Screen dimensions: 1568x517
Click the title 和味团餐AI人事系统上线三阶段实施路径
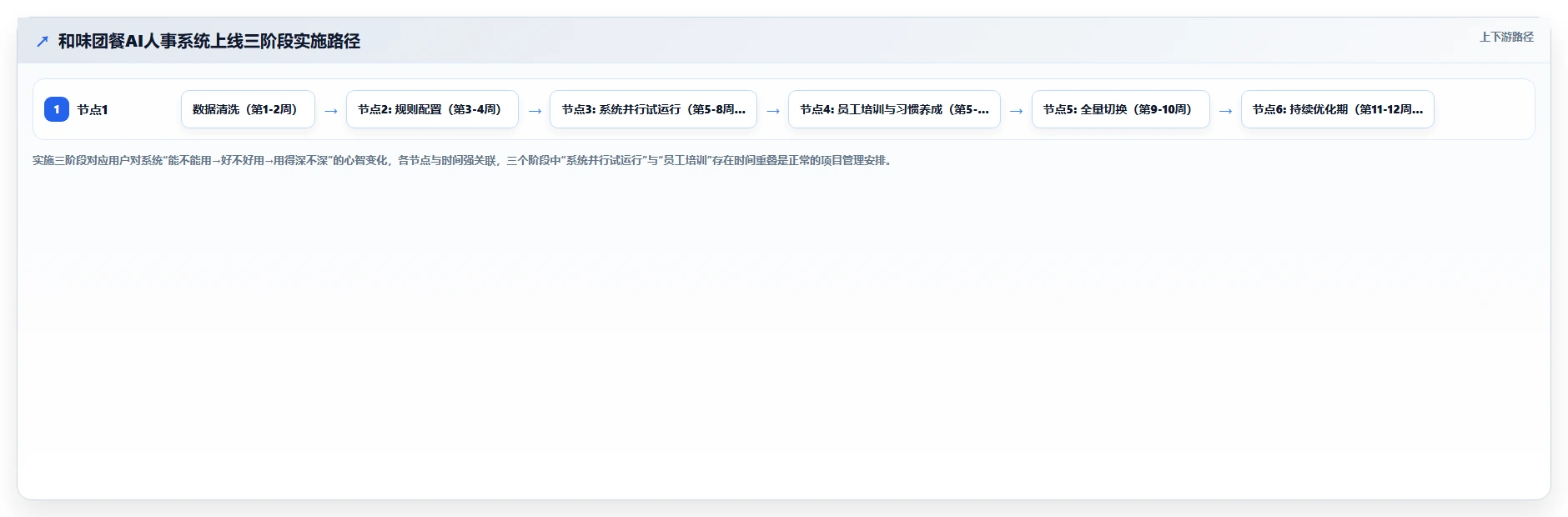point(209,41)
